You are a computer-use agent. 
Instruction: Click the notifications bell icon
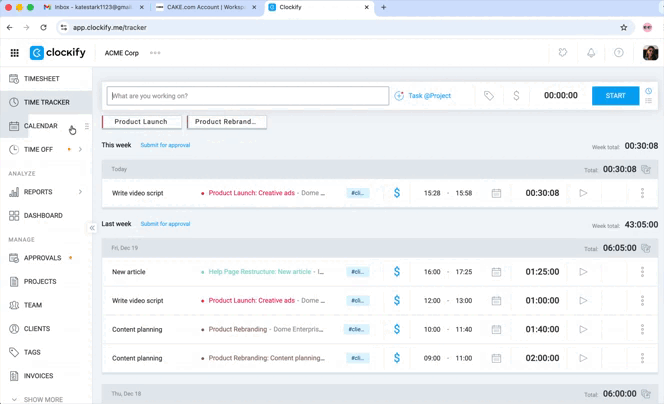click(591, 53)
